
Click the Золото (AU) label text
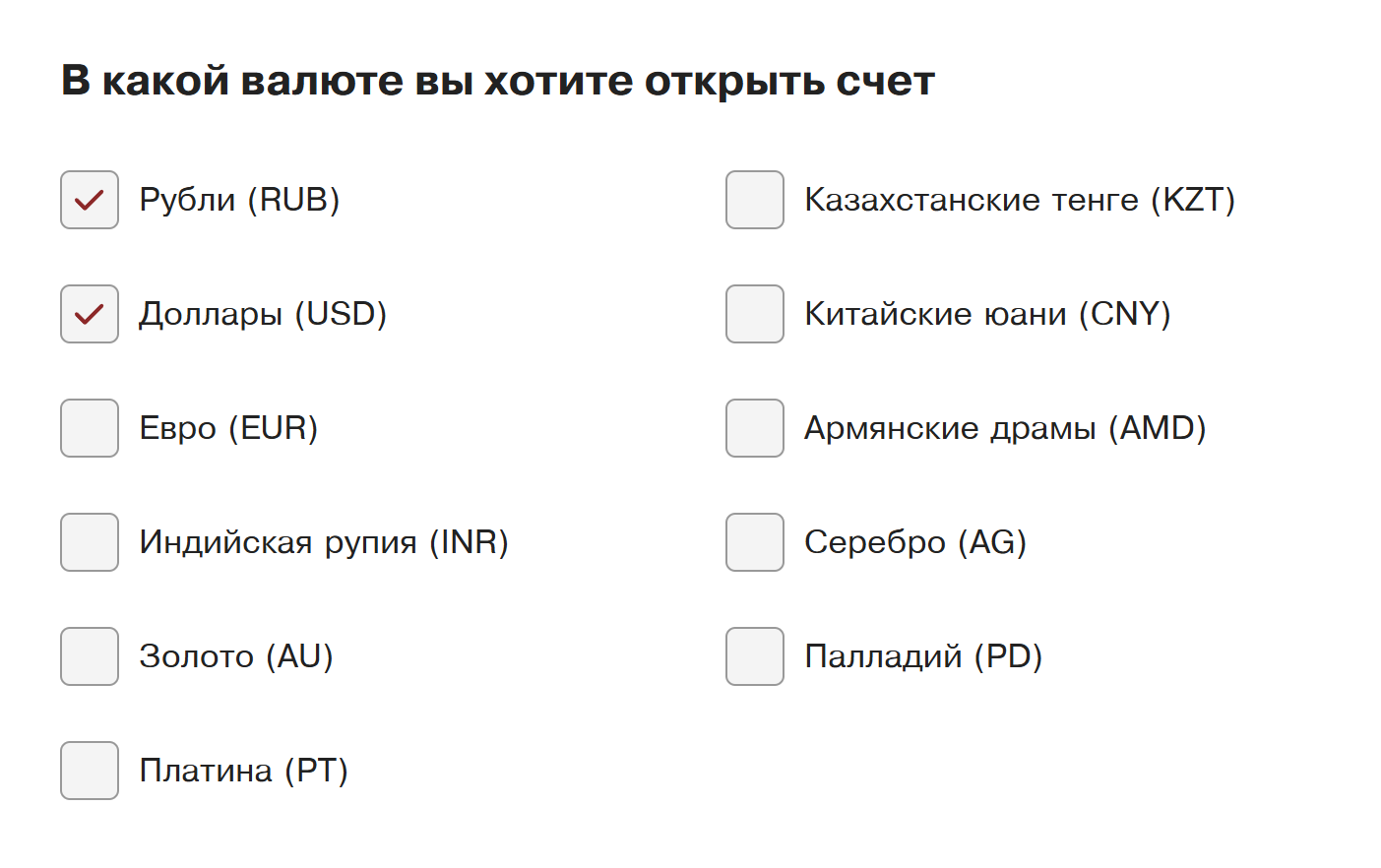click(x=236, y=656)
